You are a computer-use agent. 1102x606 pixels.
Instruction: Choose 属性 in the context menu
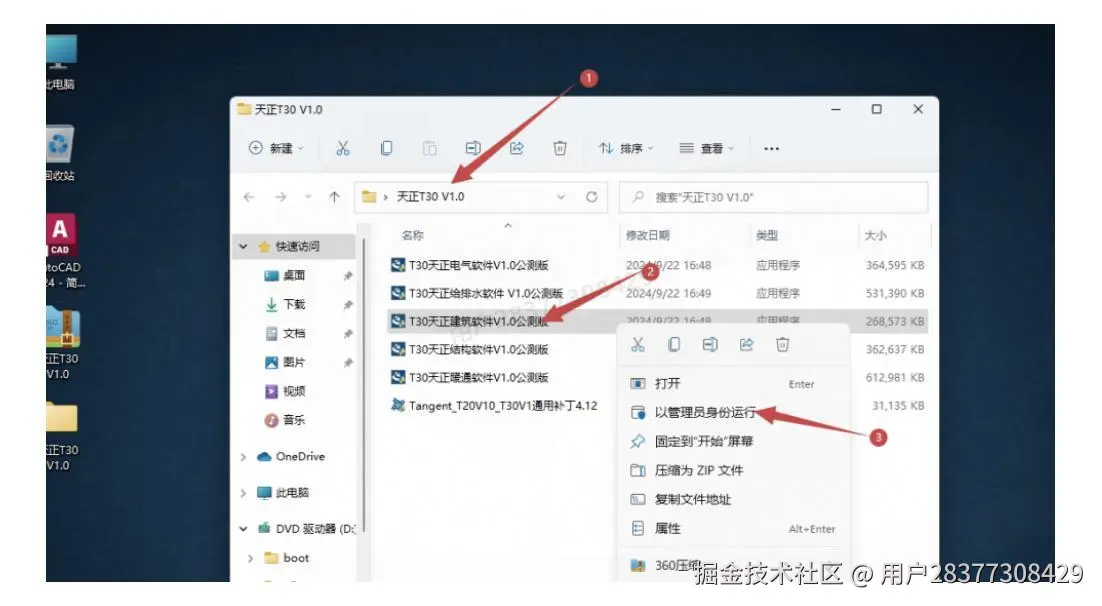coord(733,529)
